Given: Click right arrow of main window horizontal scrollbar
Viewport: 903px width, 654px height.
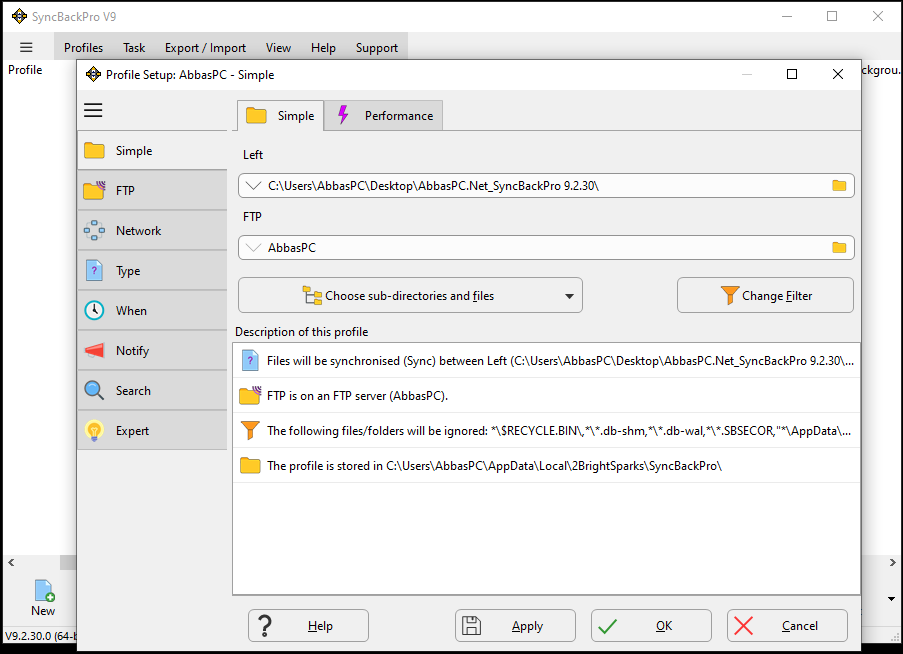Looking at the screenshot, I should pos(892,562).
